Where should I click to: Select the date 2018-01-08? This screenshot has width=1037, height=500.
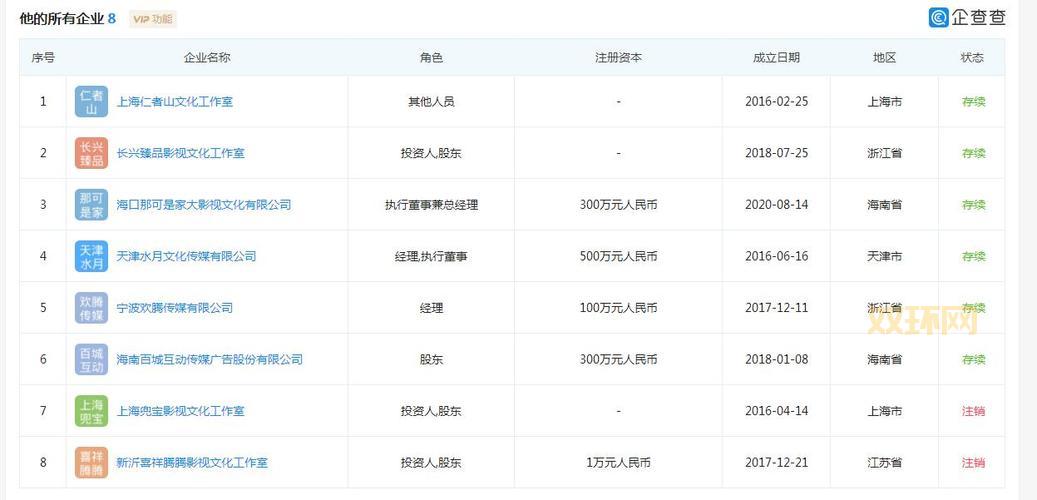[x=776, y=360]
